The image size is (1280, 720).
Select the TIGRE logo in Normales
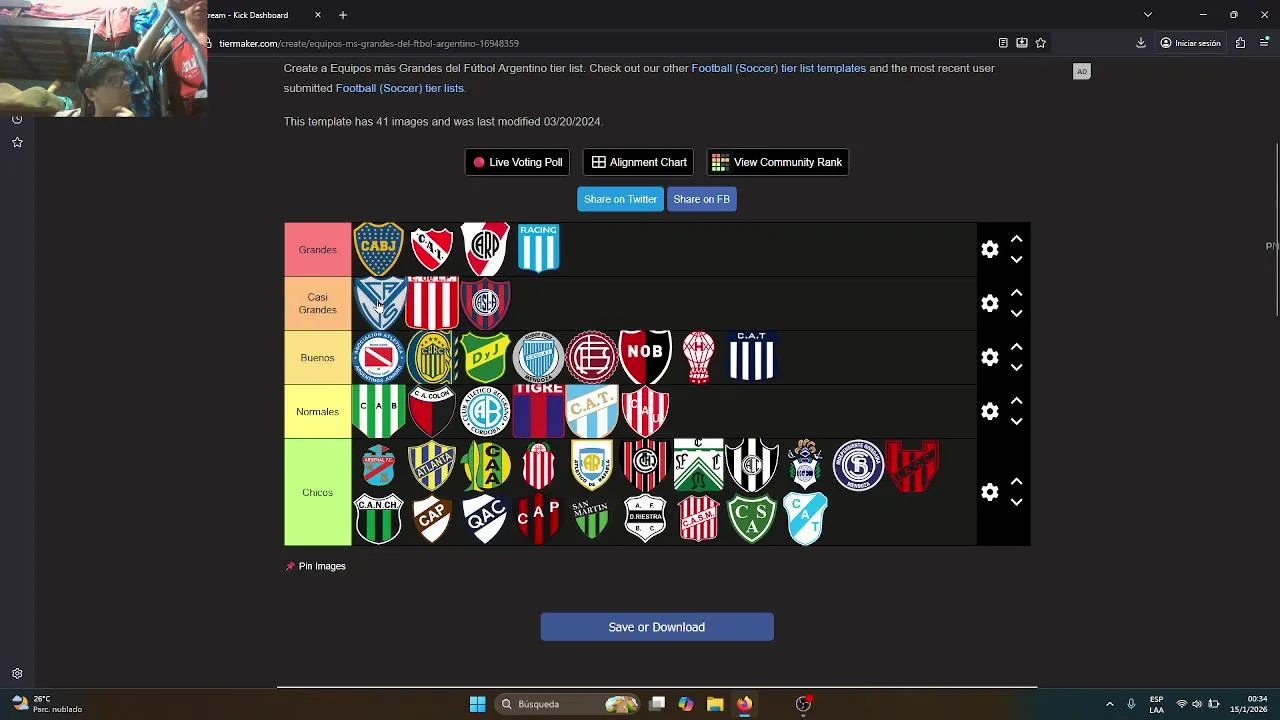pyautogui.click(x=539, y=411)
